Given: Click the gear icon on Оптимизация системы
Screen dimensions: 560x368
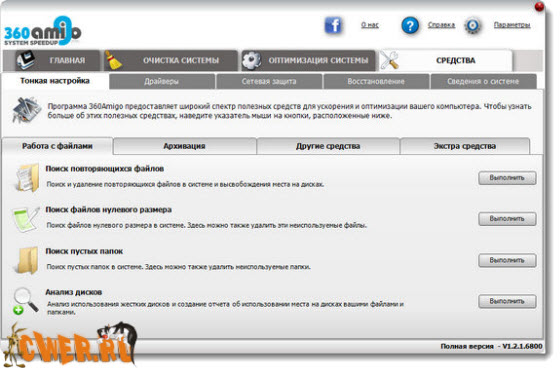Looking at the screenshot, I should click(x=251, y=60).
